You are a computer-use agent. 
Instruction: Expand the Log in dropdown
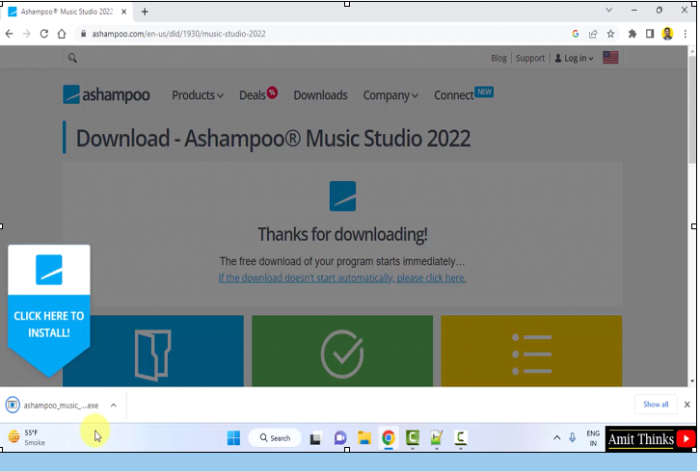[x=574, y=58]
